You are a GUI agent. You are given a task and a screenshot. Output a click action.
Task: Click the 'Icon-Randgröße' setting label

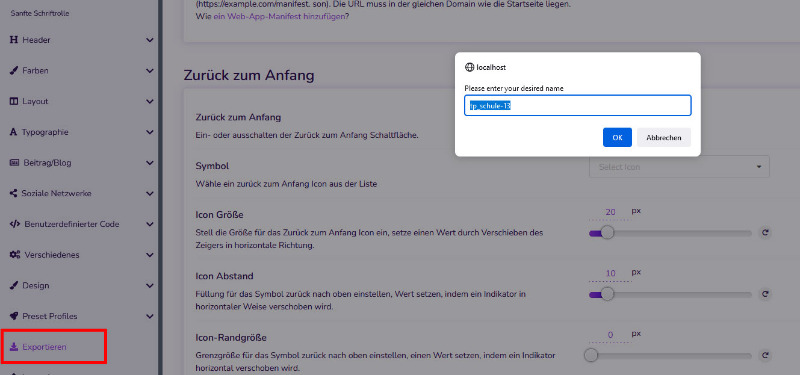[x=231, y=337]
